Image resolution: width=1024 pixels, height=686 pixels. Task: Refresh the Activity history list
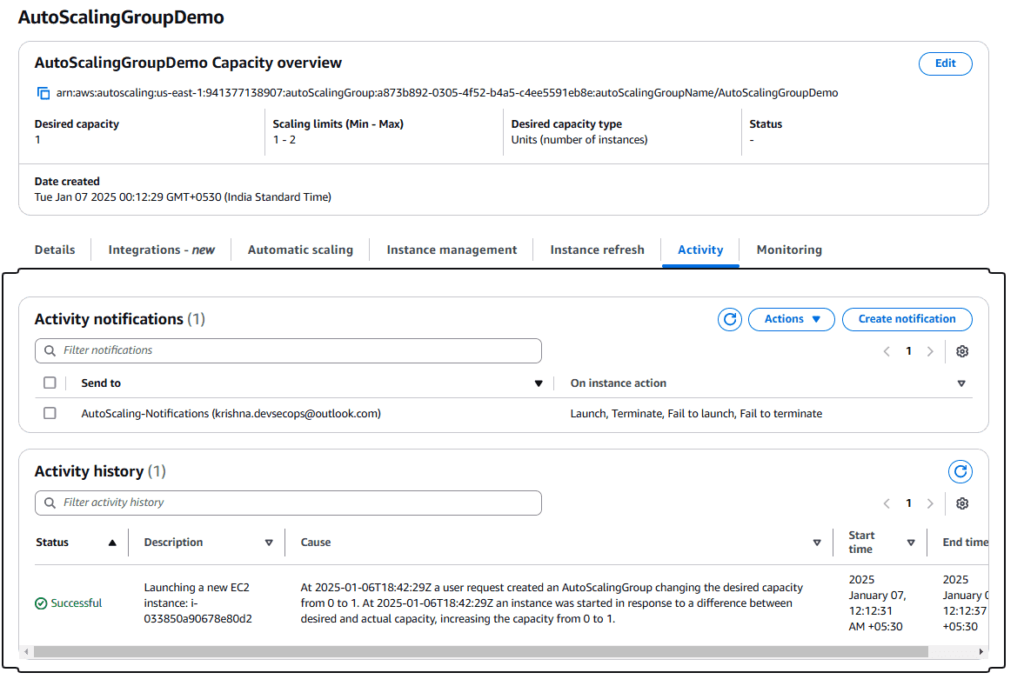[960, 472]
